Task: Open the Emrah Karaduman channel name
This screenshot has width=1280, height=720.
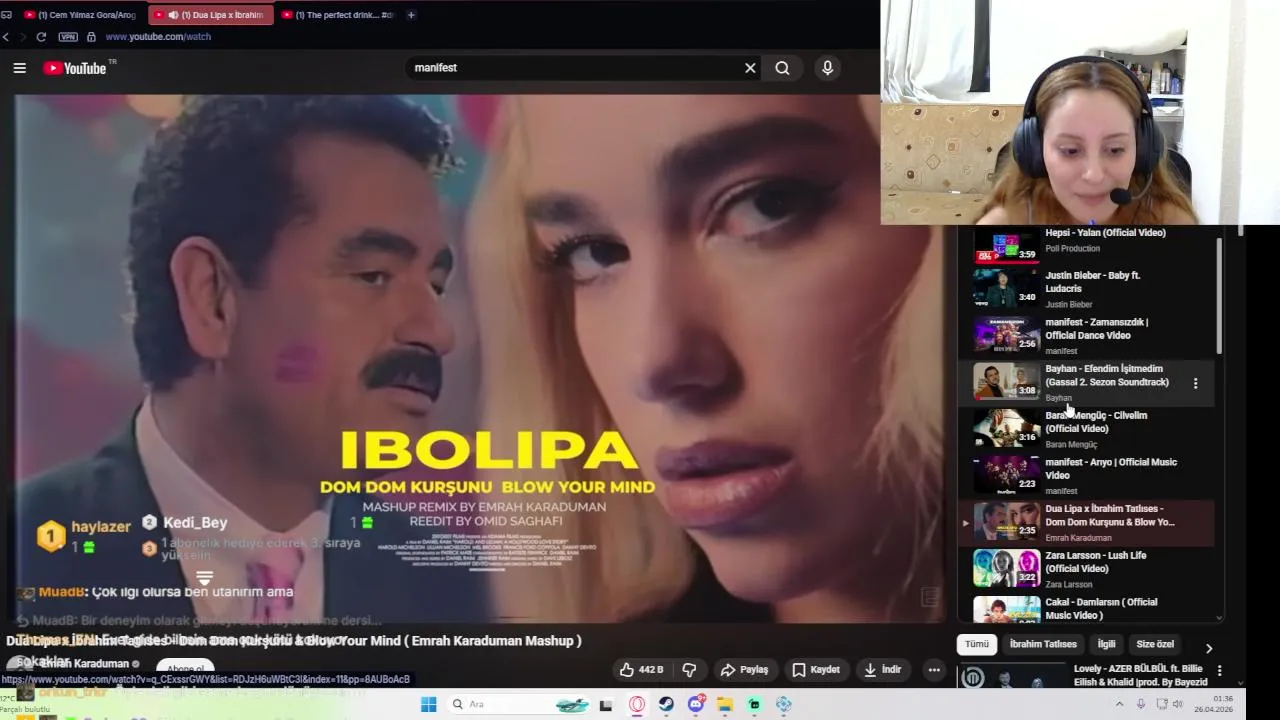Action: coord(84,663)
